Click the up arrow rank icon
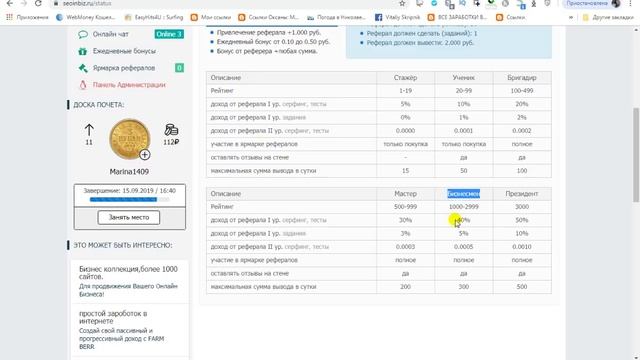This screenshot has height=360, width=640. coord(89,130)
